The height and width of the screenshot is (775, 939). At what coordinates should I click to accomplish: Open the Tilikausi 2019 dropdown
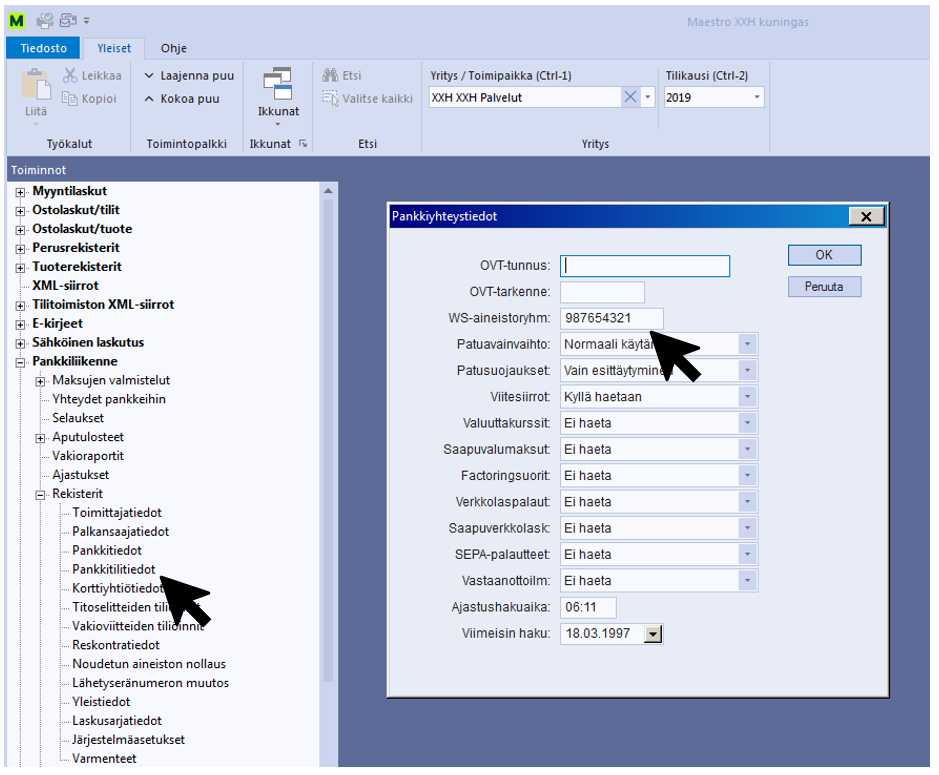pyautogui.click(x=756, y=97)
